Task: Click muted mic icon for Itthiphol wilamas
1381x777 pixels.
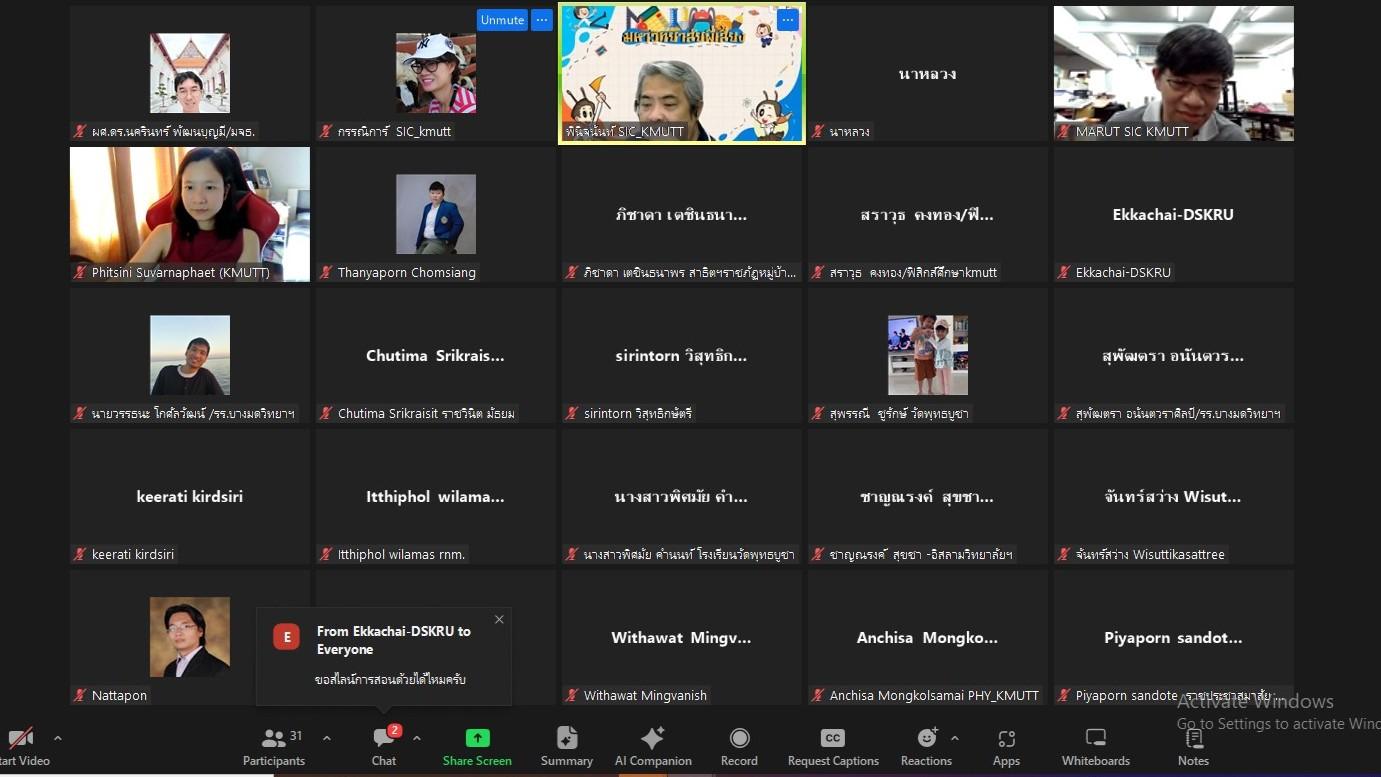Action: click(x=327, y=554)
